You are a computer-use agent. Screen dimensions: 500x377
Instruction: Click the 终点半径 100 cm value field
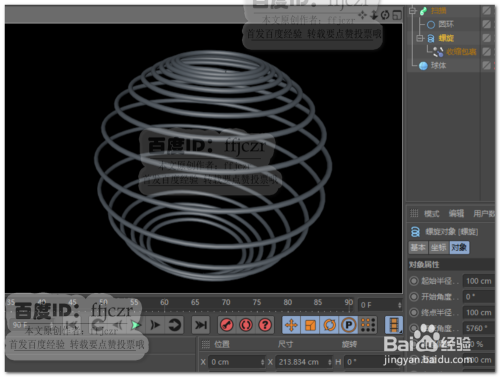(479, 313)
